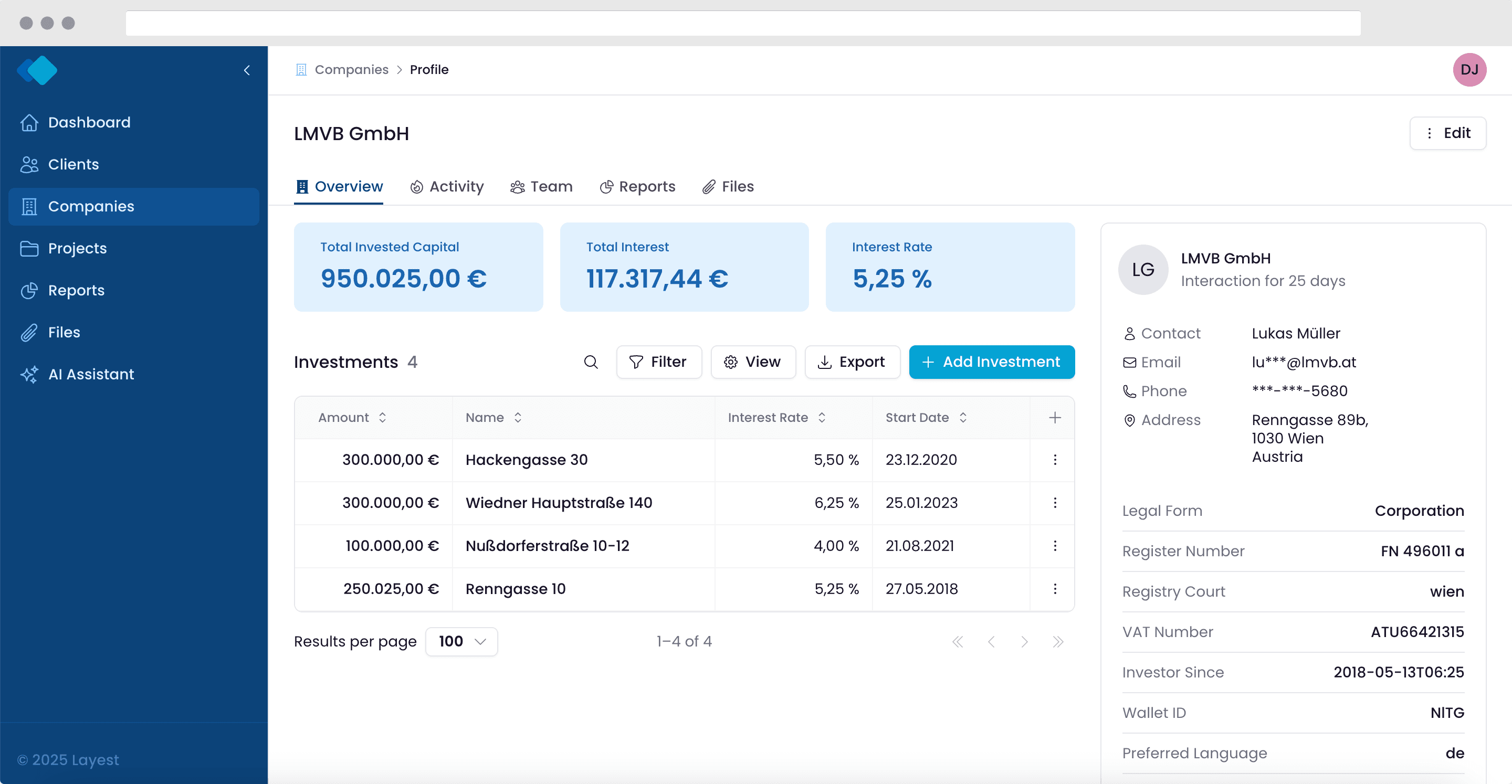Click the Add Investment button

click(991, 362)
